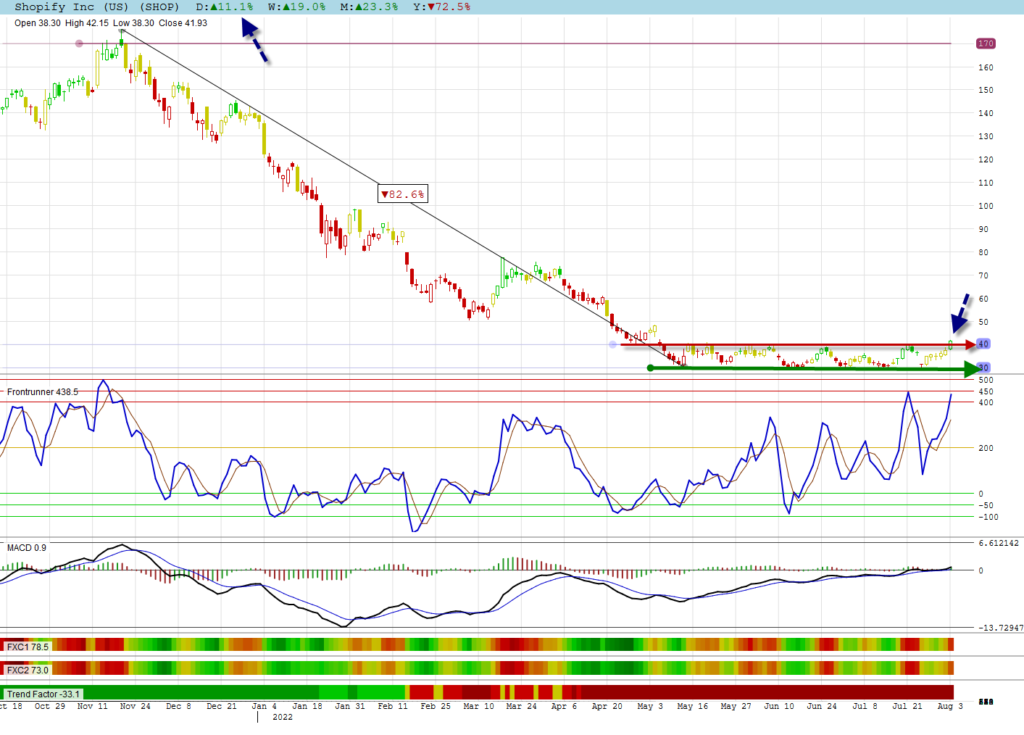Click the 70 mark on the price axis
Viewport: 1024px width, 735px height.
point(983,276)
